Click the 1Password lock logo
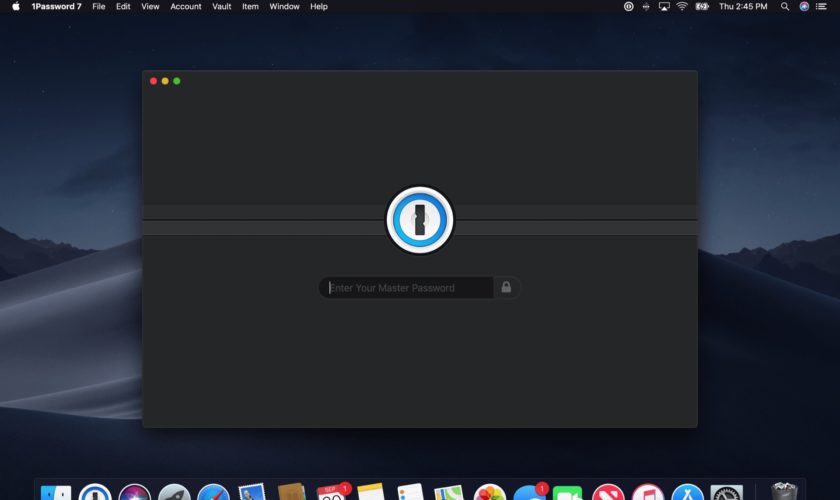The height and width of the screenshot is (500, 840). click(x=420, y=220)
